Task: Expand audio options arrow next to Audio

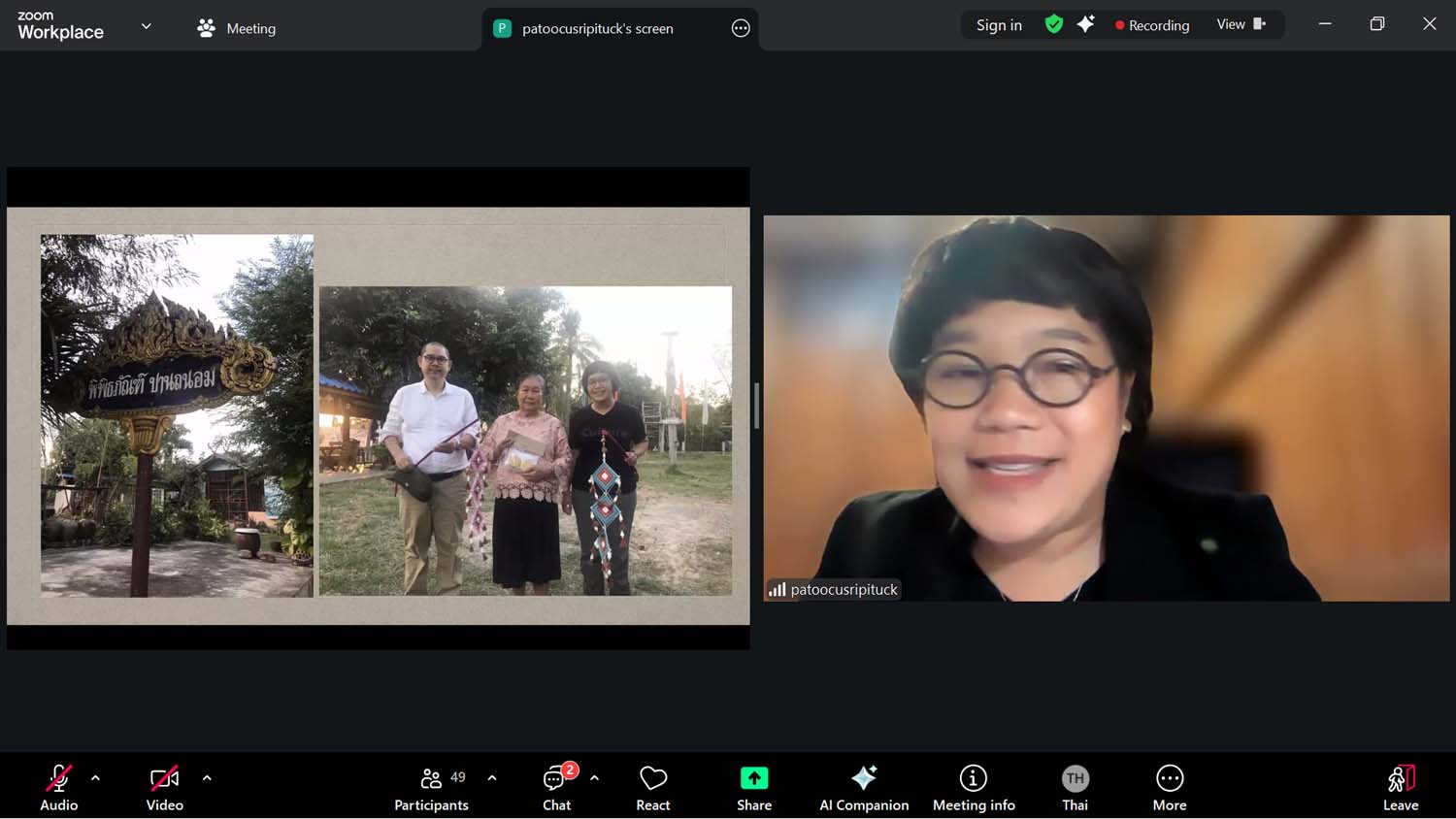Action: click(x=95, y=778)
